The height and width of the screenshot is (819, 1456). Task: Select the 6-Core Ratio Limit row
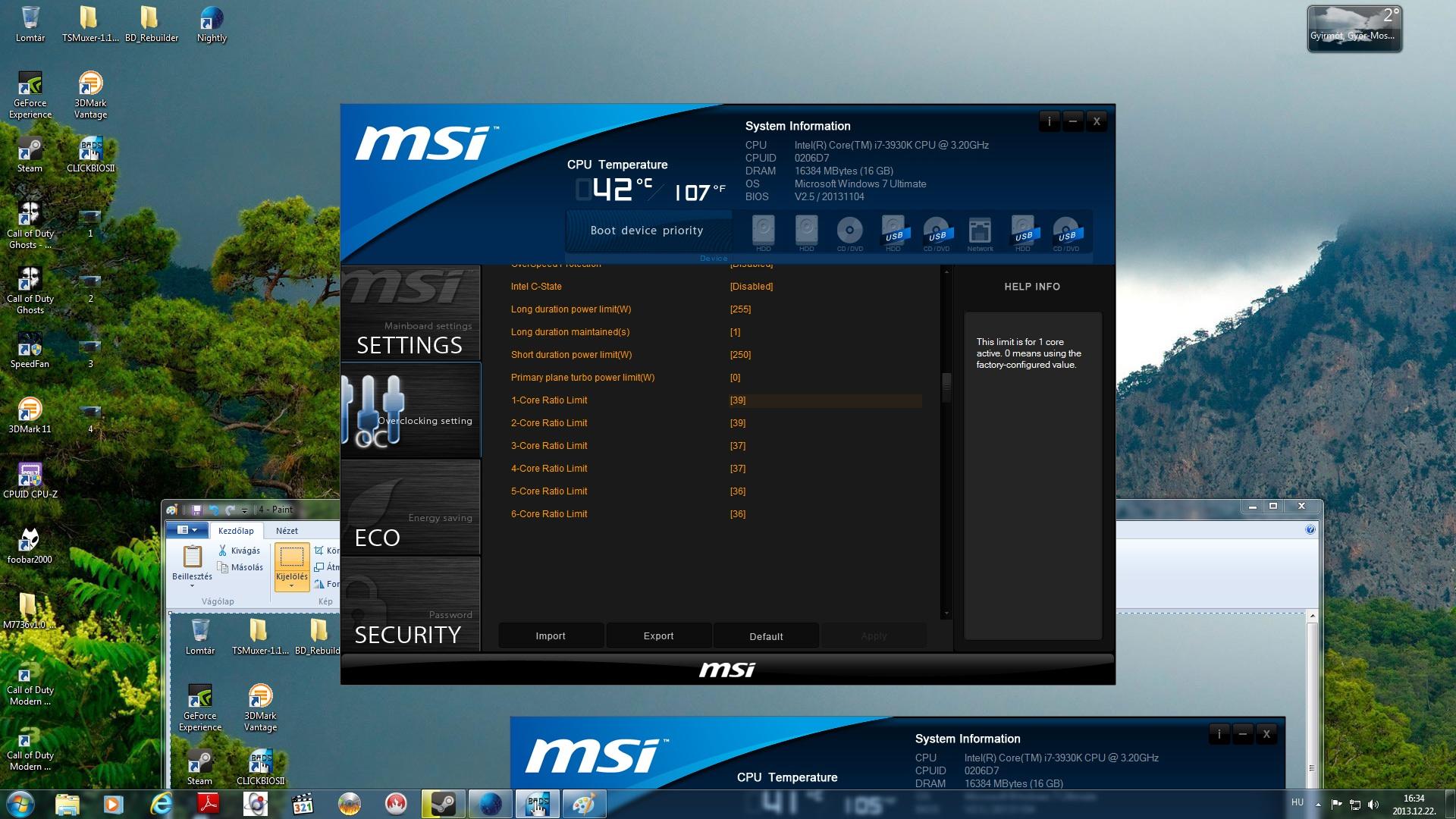click(x=716, y=514)
